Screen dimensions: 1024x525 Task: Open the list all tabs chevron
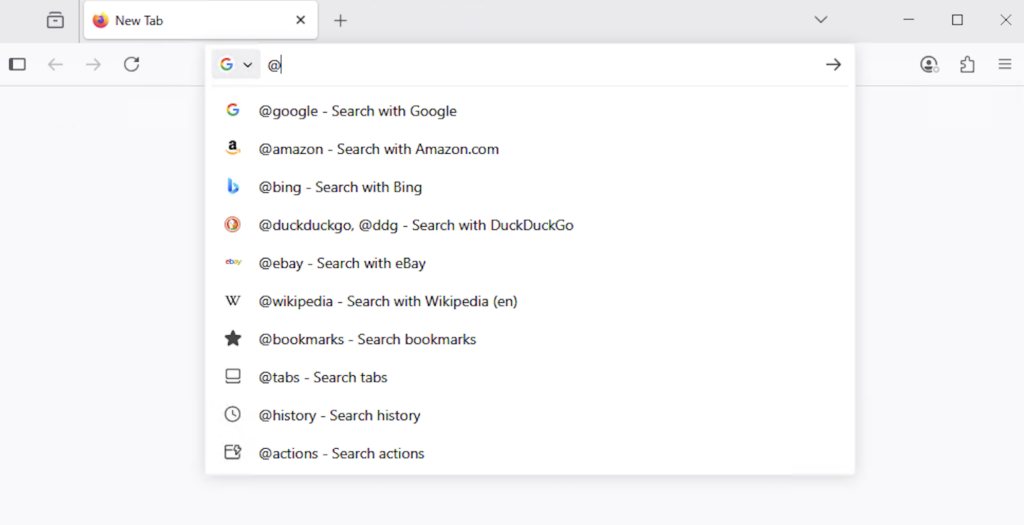coord(820,20)
